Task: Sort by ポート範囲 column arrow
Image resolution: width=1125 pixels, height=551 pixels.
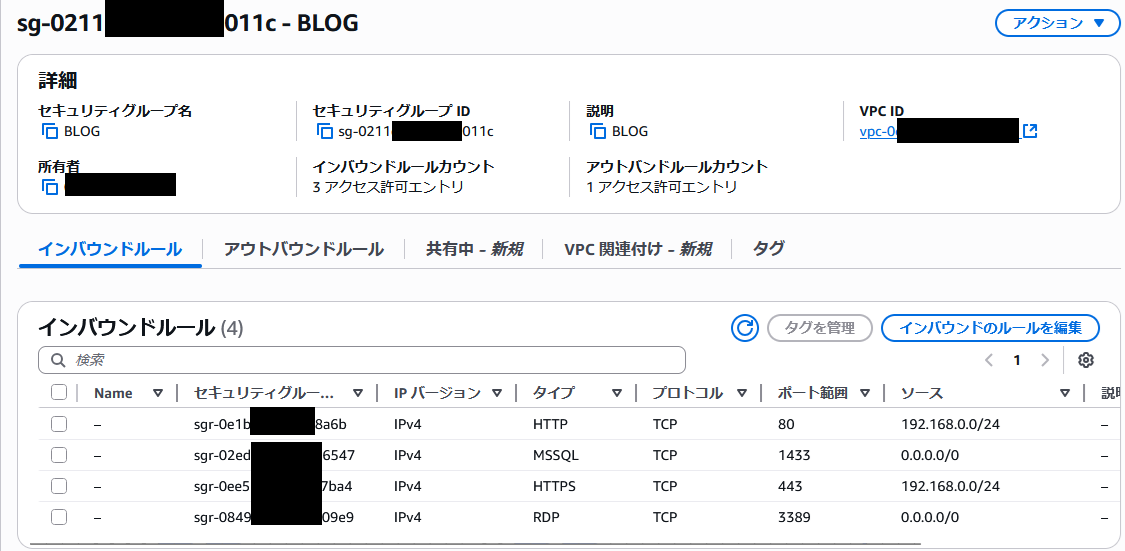Action: point(864,393)
